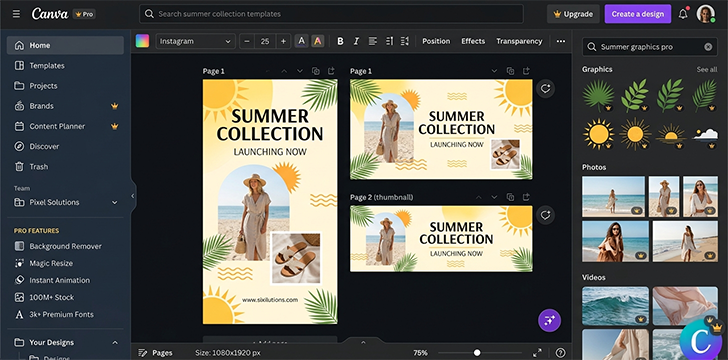Collapse the left sidebar handle
This screenshot has height=360, width=728.
132,196
